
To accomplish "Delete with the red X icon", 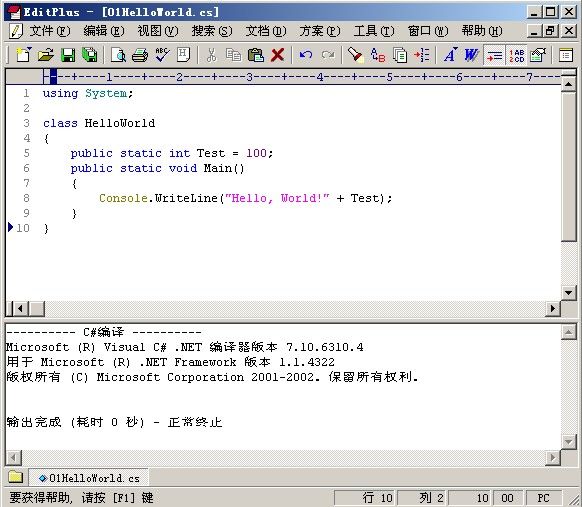I will point(277,55).
